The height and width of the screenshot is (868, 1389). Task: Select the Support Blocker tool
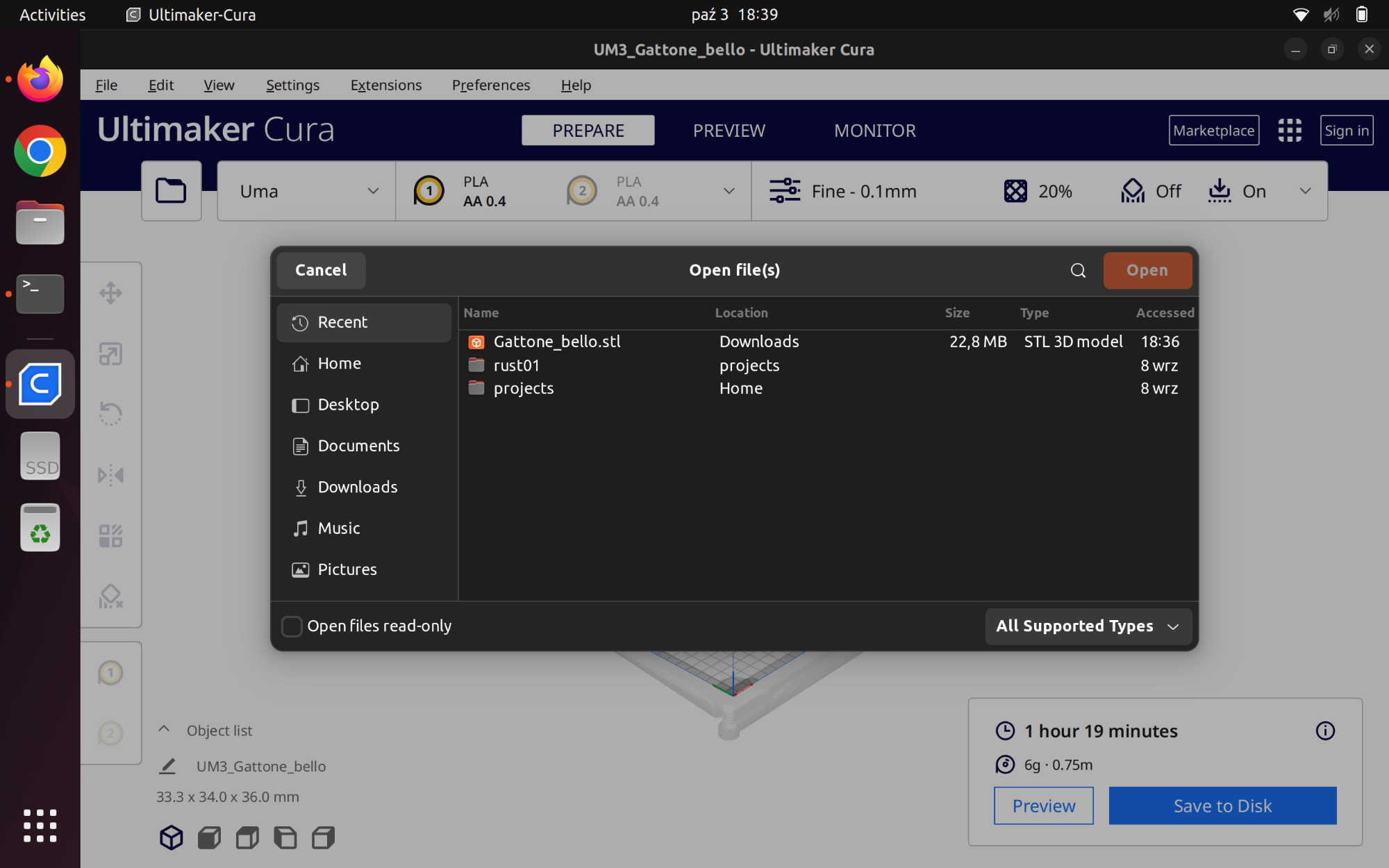tap(110, 596)
